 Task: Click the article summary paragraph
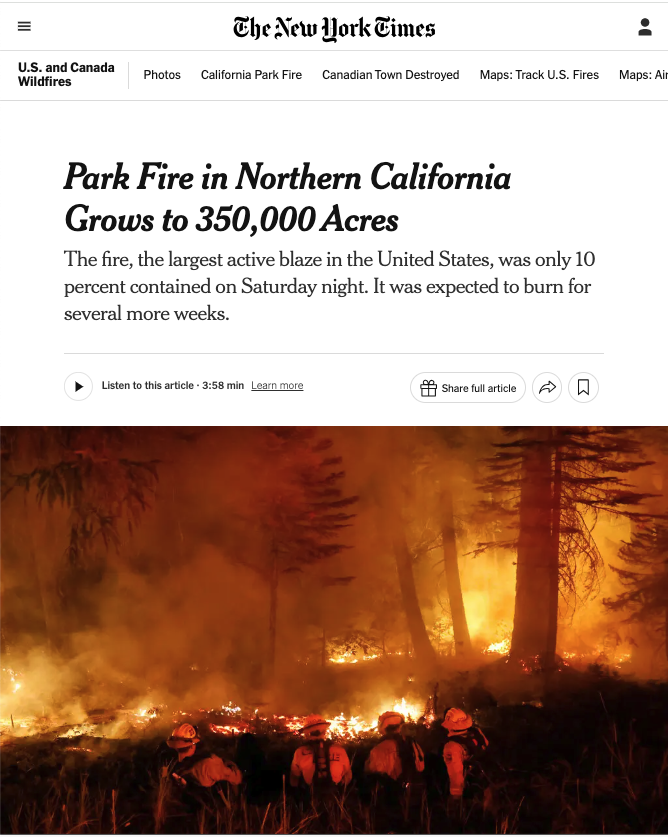tap(330, 286)
